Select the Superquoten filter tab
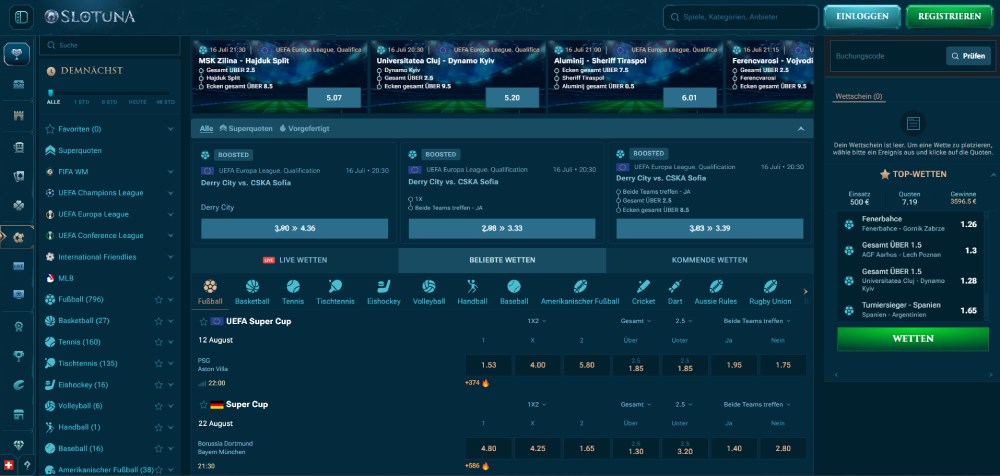 click(x=245, y=128)
